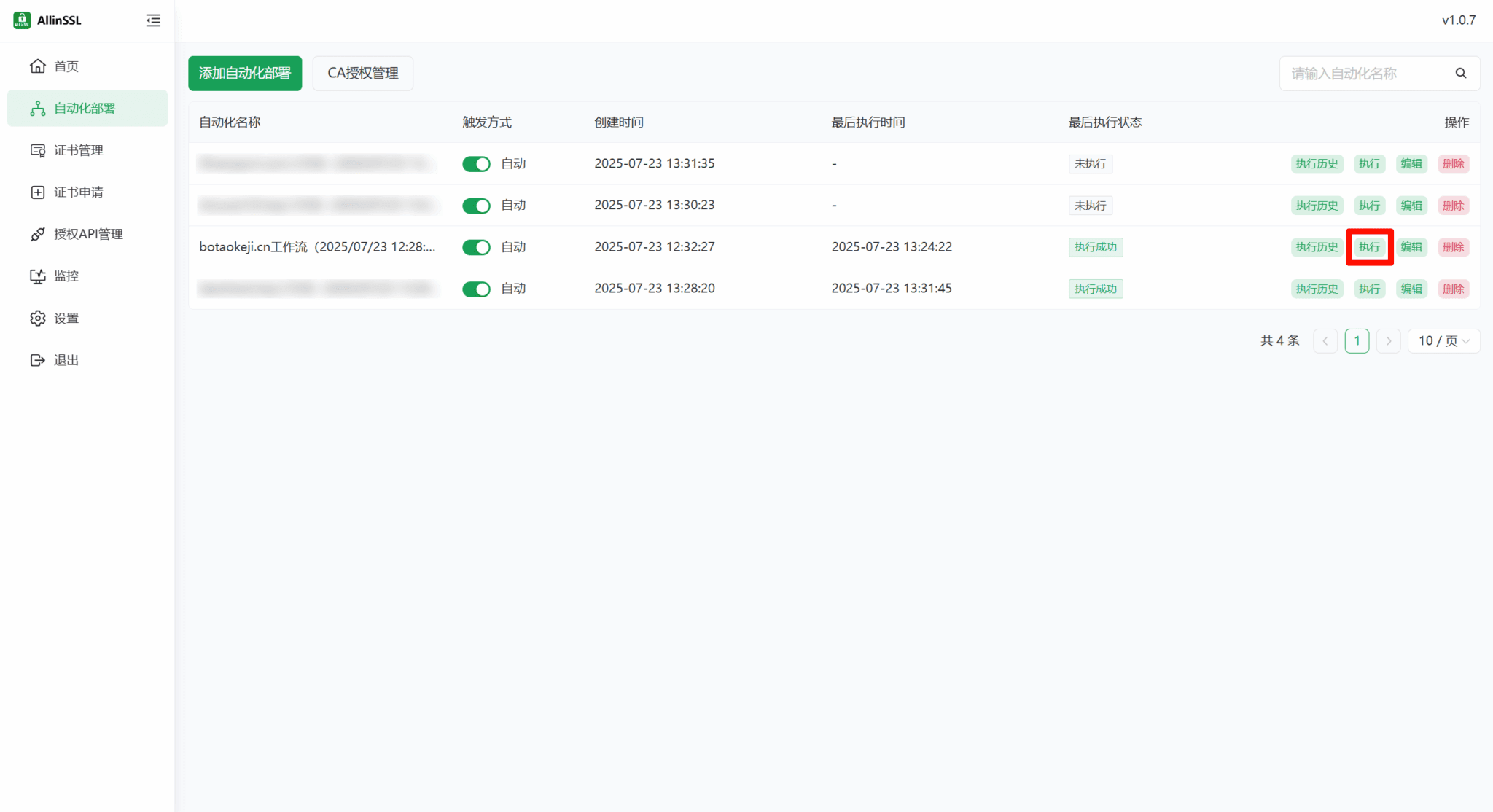The height and width of the screenshot is (812, 1493).
Task: Click 执行 on the botaokeji.cn workflow row
Action: tap(1369, 247)
